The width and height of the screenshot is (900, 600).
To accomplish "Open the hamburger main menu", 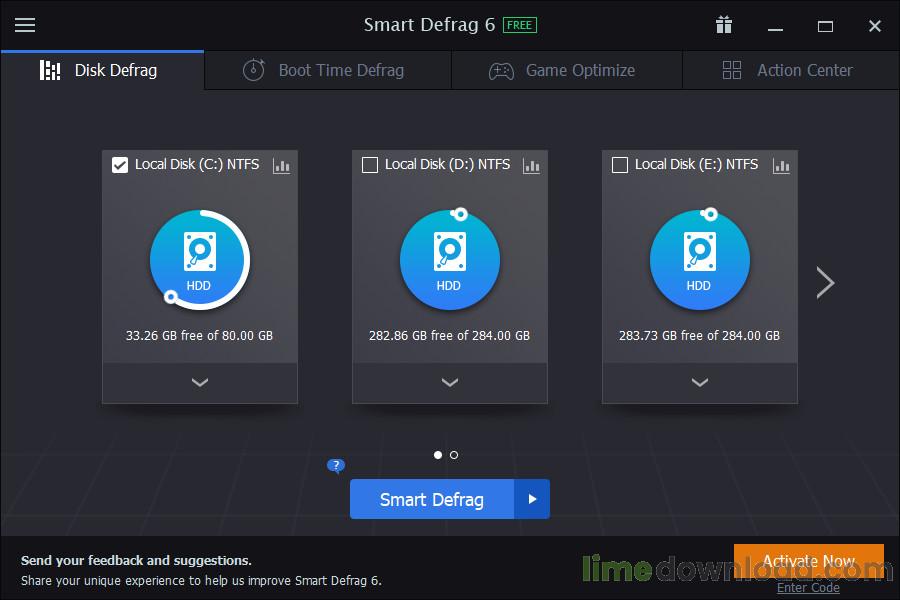I will pos(24,25).
